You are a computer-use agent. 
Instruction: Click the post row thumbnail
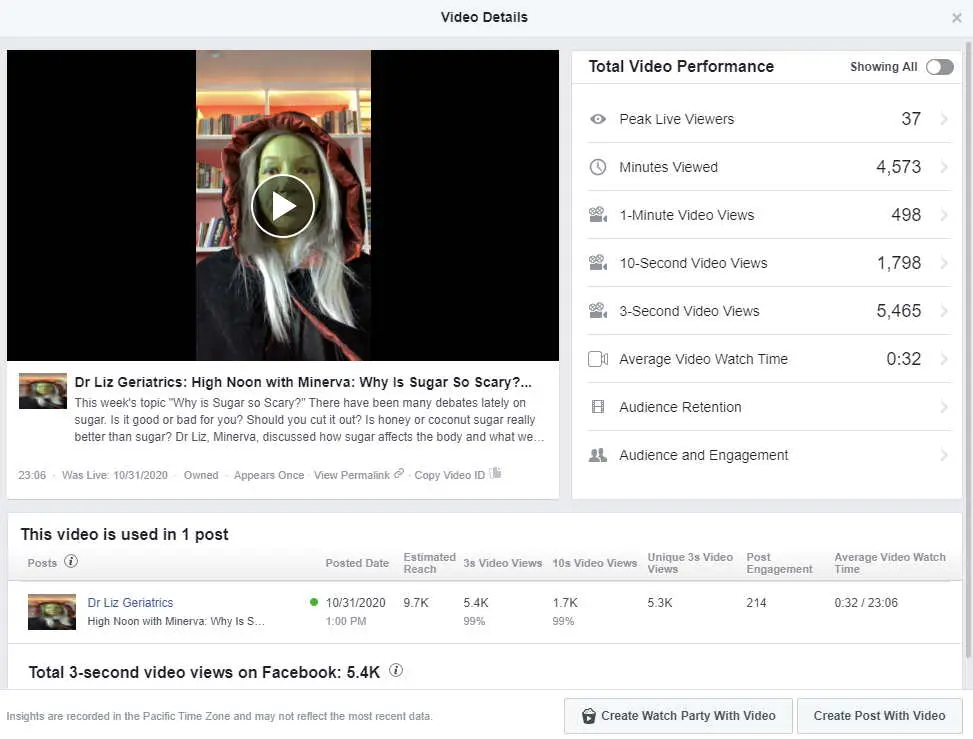(x=52, y=612)
